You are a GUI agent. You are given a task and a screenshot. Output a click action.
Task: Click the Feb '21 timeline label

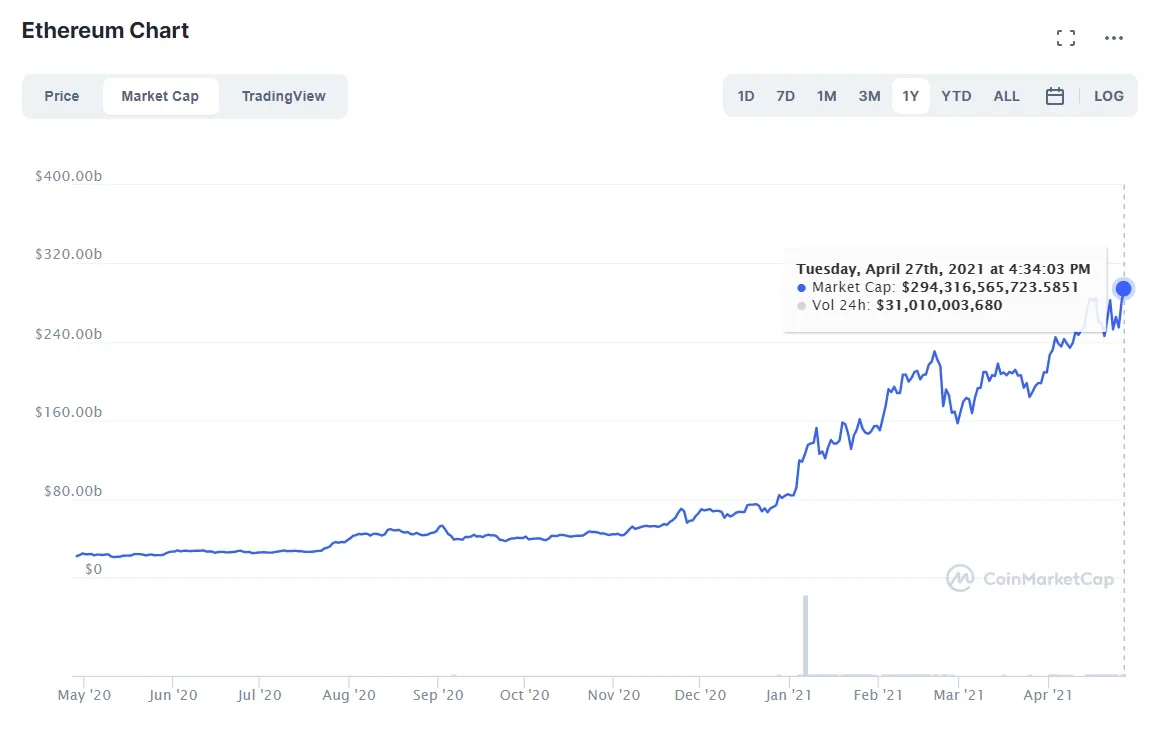(880, 695)
